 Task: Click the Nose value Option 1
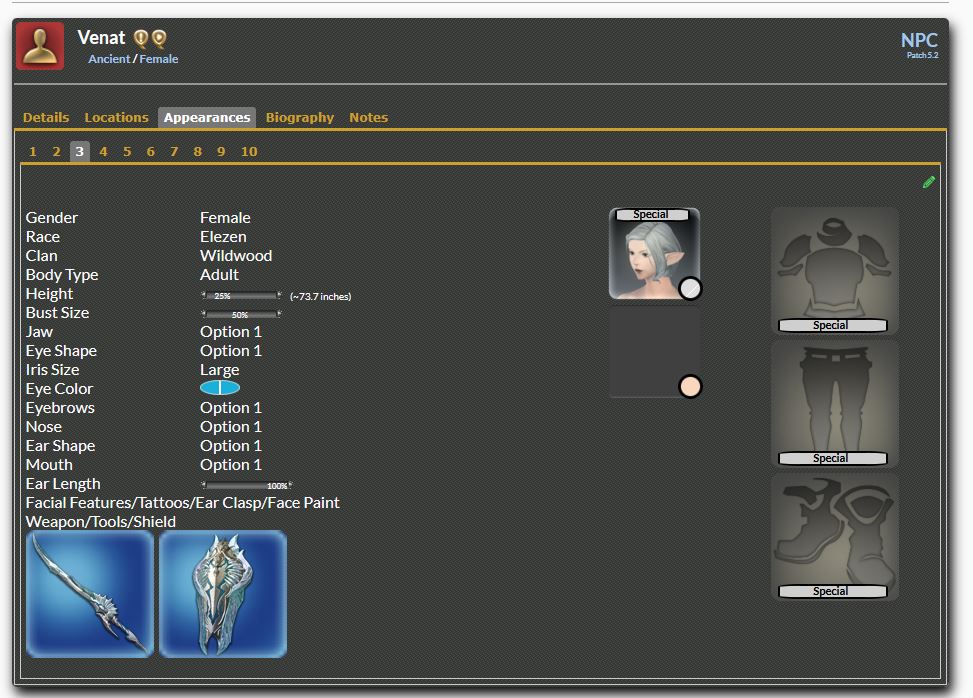point(231,427)
